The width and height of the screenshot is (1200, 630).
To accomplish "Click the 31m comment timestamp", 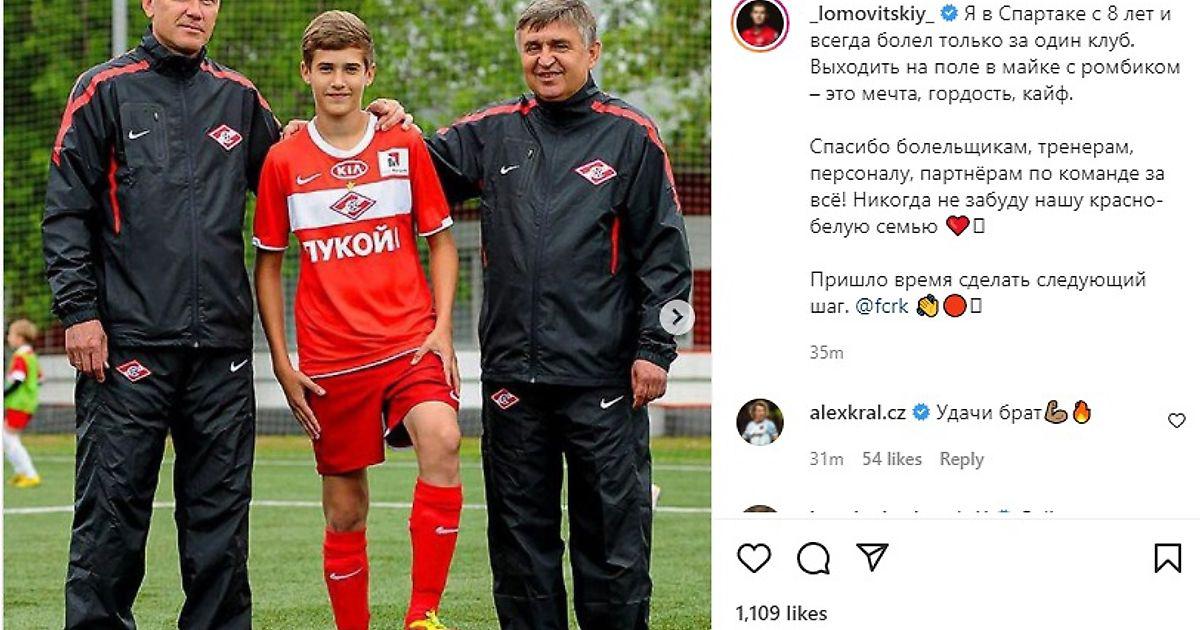I will [x=826, y=459].
